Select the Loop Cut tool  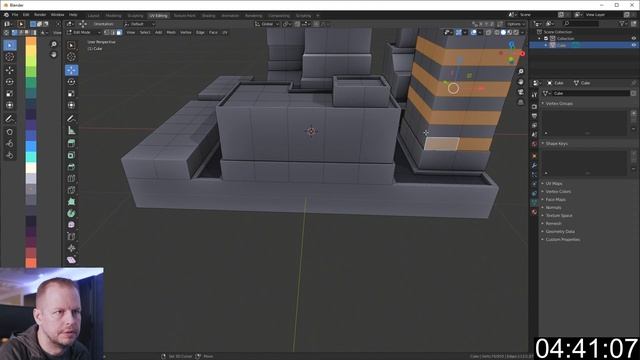coord(71,178)
